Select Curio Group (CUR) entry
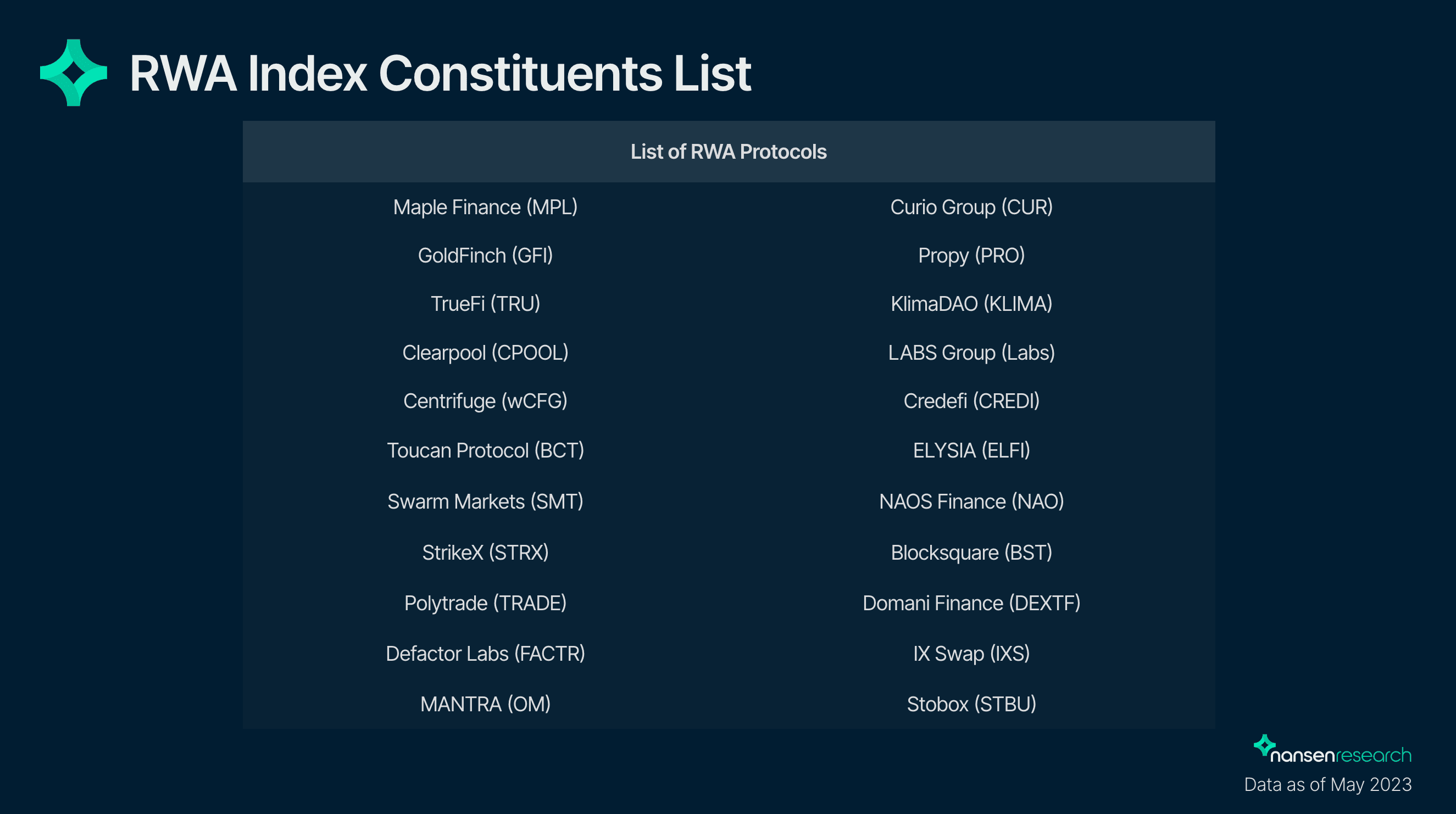The image size is (1456, 814). [x=971, y=207]
